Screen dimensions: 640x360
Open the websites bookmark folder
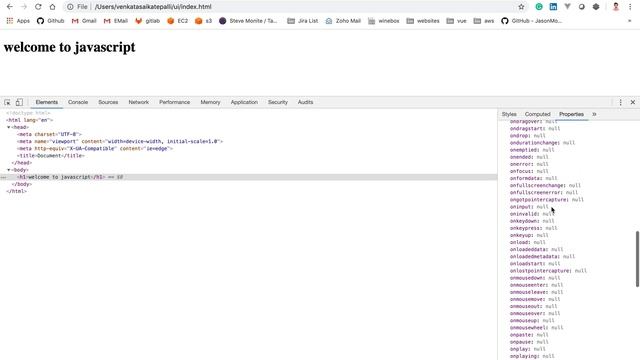[x=423, y=21]
